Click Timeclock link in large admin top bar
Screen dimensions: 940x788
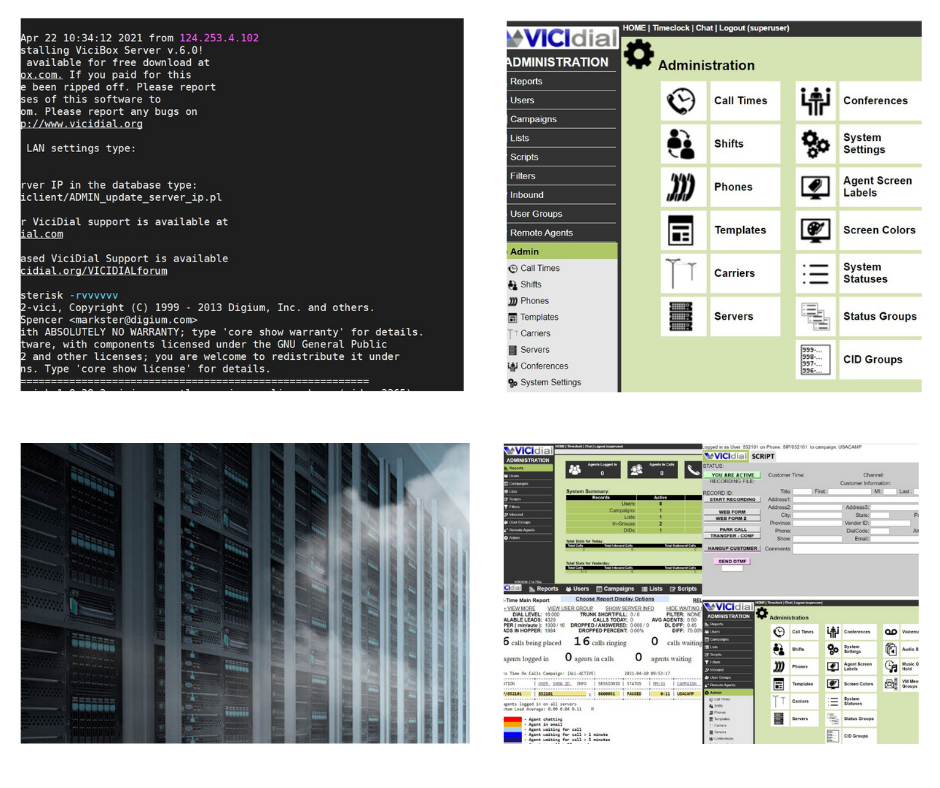point(671,28)
